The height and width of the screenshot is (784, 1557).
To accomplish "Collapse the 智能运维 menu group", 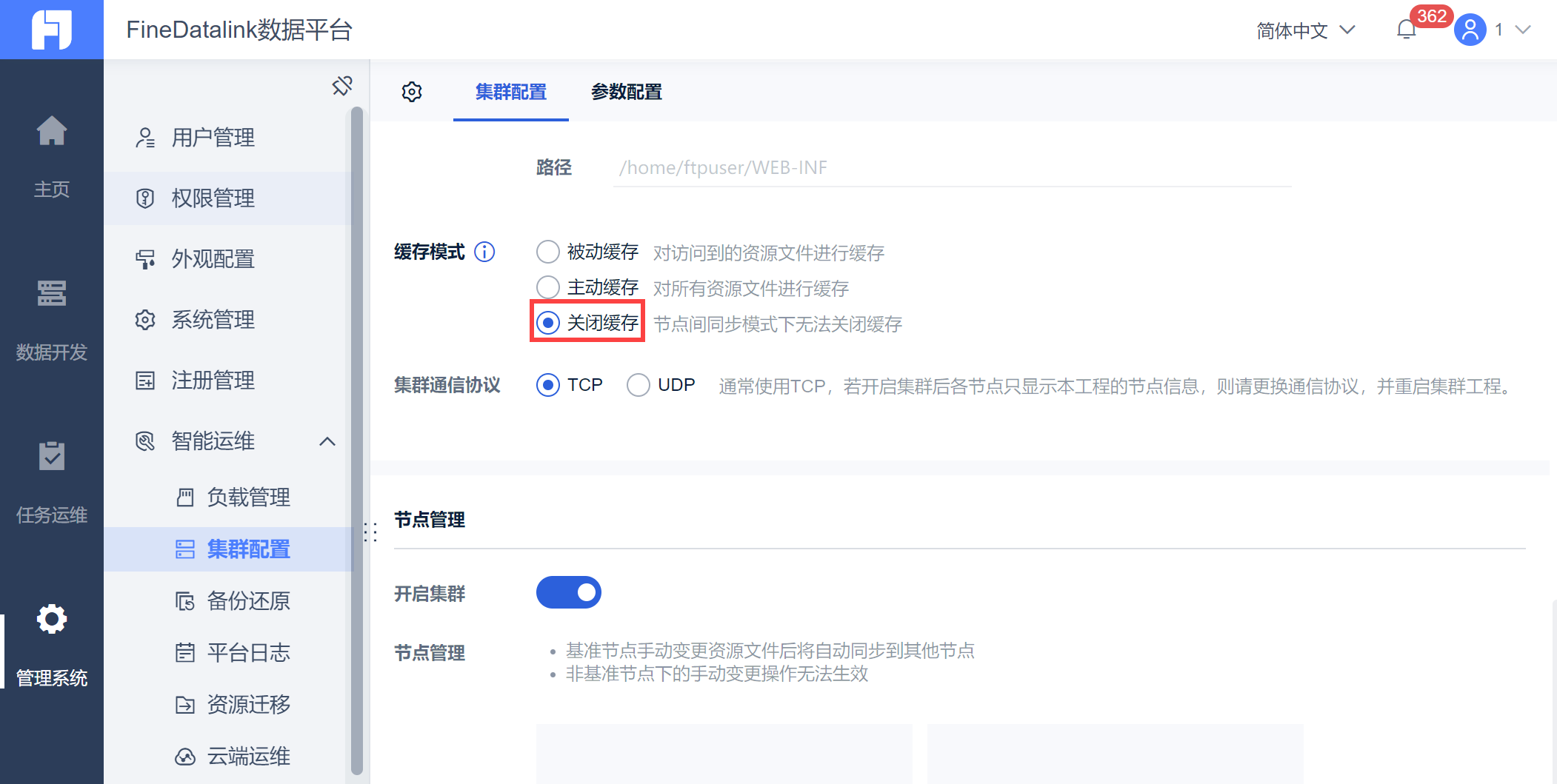I will coord(327,441).
